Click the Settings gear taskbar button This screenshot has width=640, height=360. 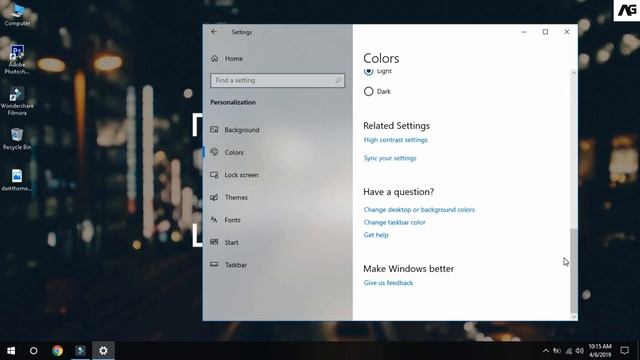pyautogui.click(x=103, y=351)
